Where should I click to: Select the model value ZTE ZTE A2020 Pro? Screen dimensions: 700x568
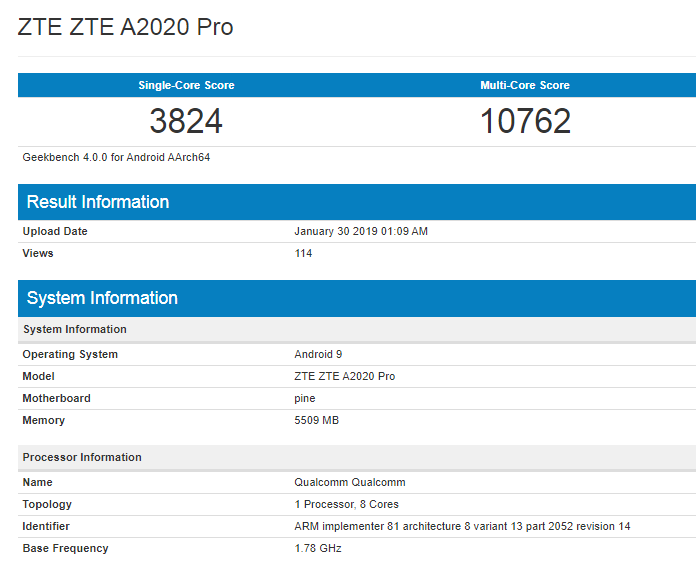(x=345, y=376)
